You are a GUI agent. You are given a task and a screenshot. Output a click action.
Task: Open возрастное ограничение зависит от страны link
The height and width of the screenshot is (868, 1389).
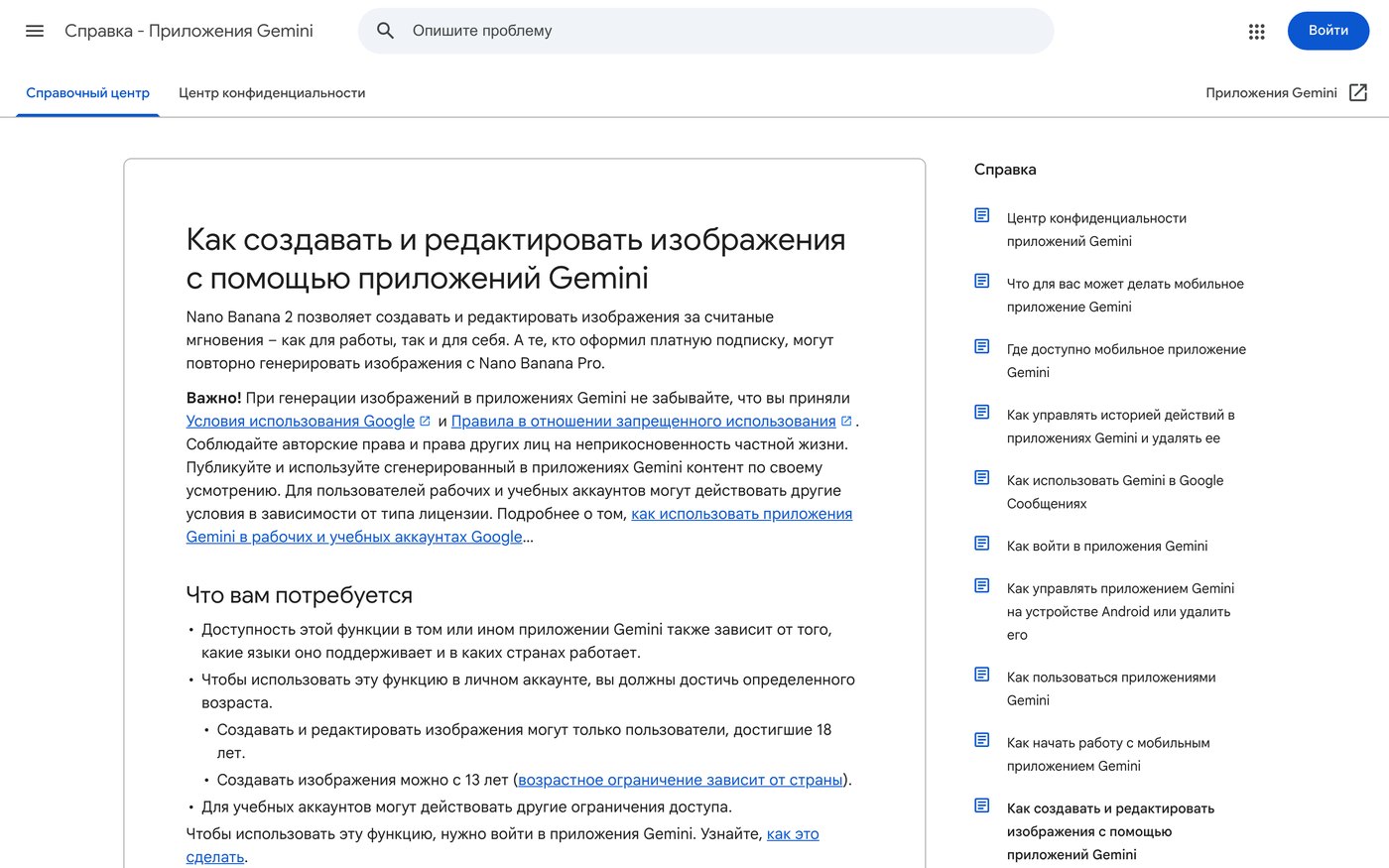tap(681, 780)
